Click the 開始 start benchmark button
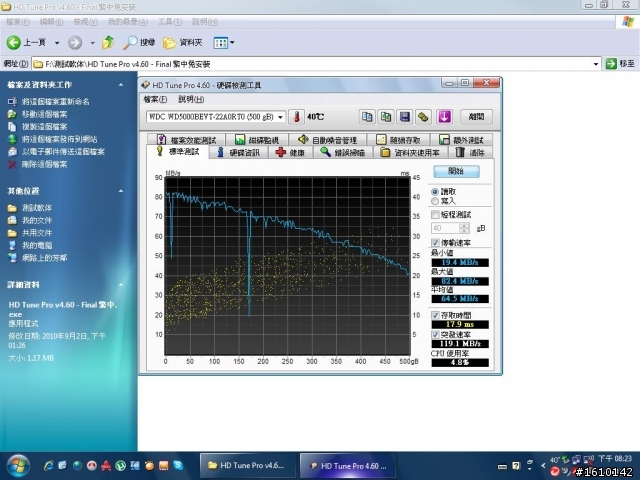 [456, 171]
